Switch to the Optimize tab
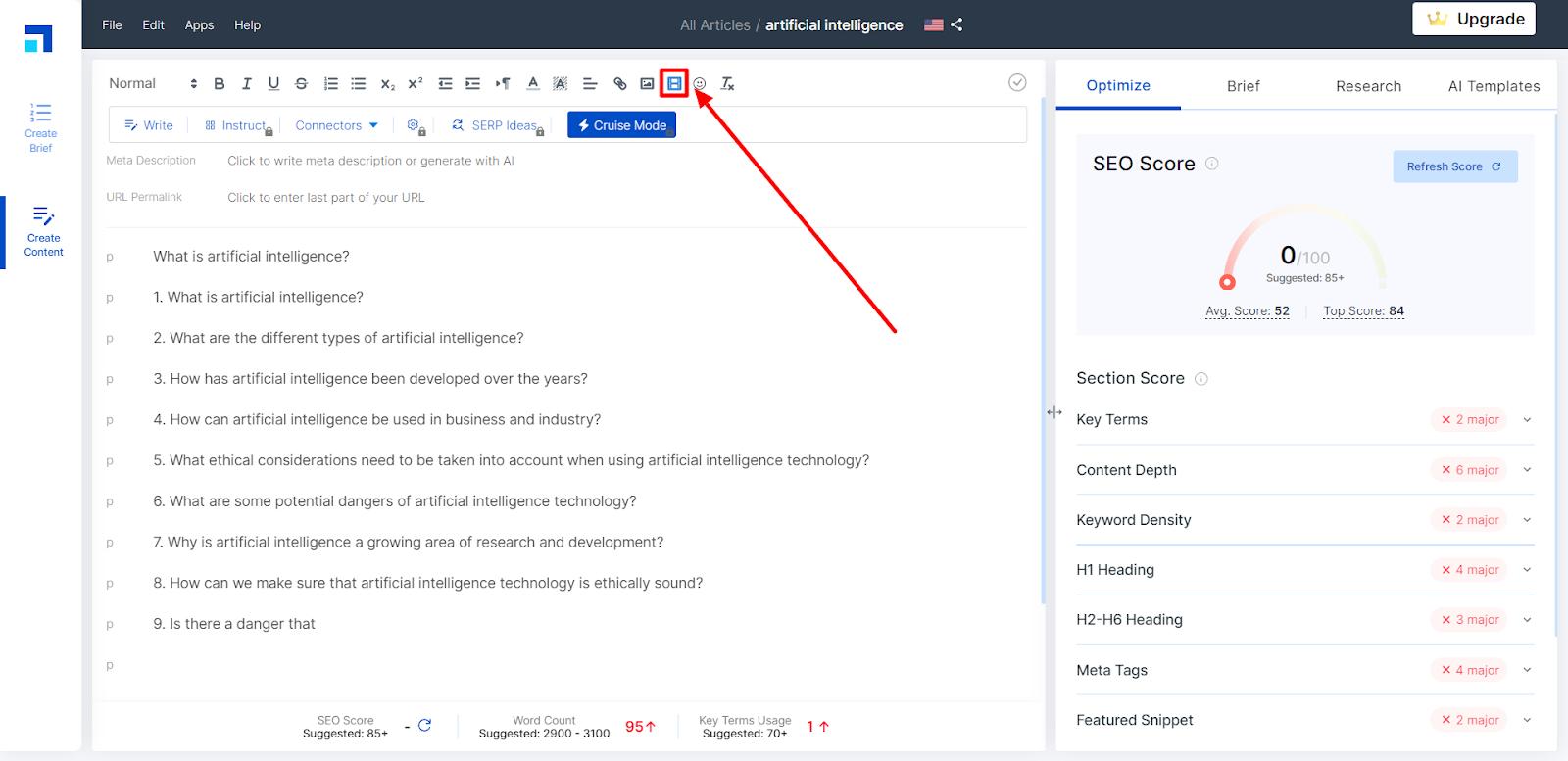 1118,86
